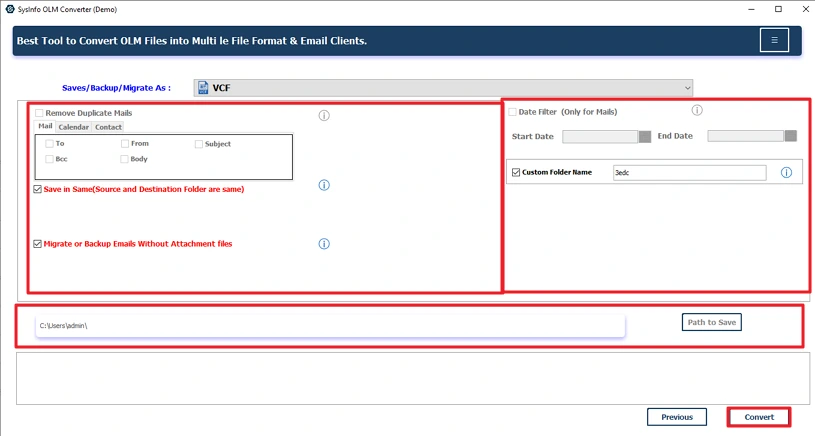Uncheck Save in Same folder option

point(37,189)
